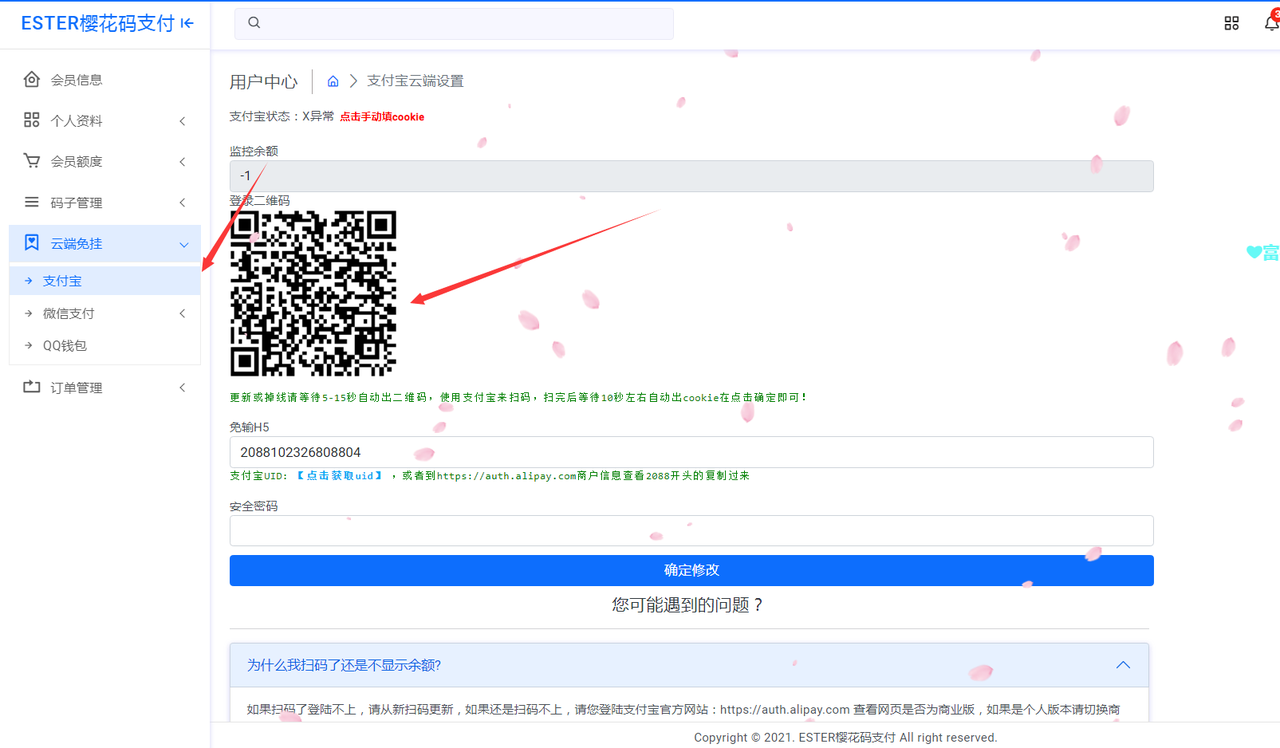Expand the 码子管理 menu chevron
Image resolution: width=1280 pixels, height=748 pixels.
coord(183,203)
